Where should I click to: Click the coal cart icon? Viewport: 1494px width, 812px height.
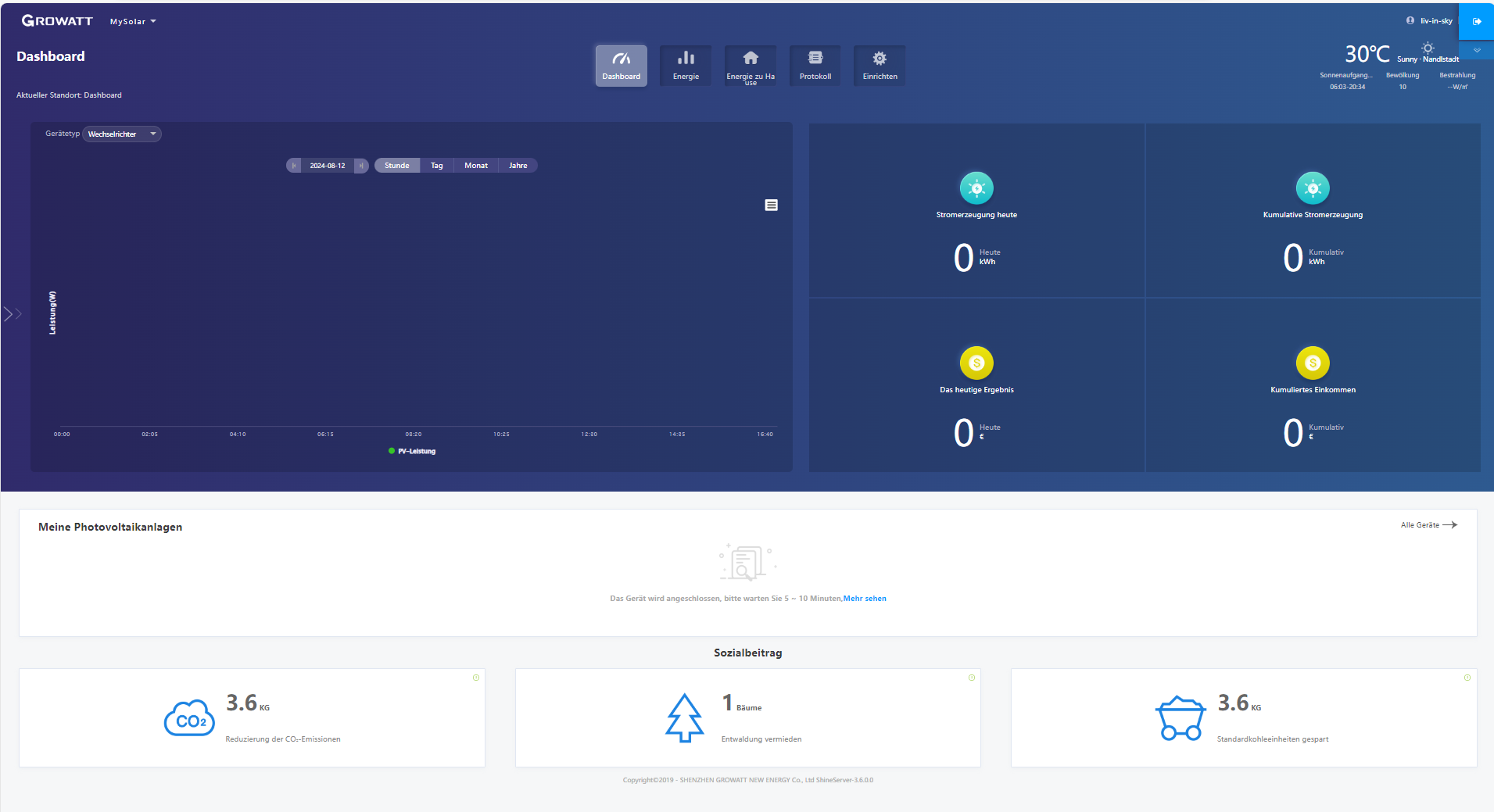coord(1181,718)
